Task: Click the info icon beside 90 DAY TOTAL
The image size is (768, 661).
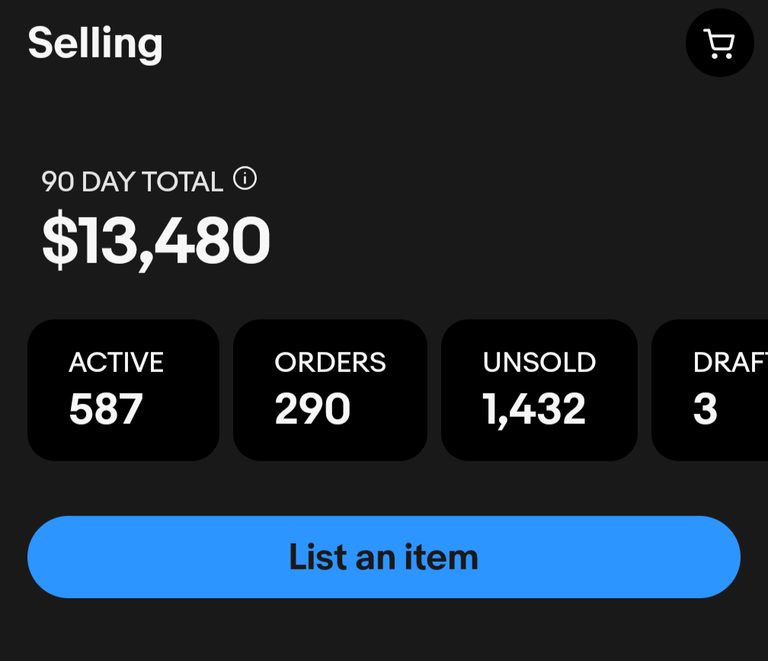Action: (244, 178)
